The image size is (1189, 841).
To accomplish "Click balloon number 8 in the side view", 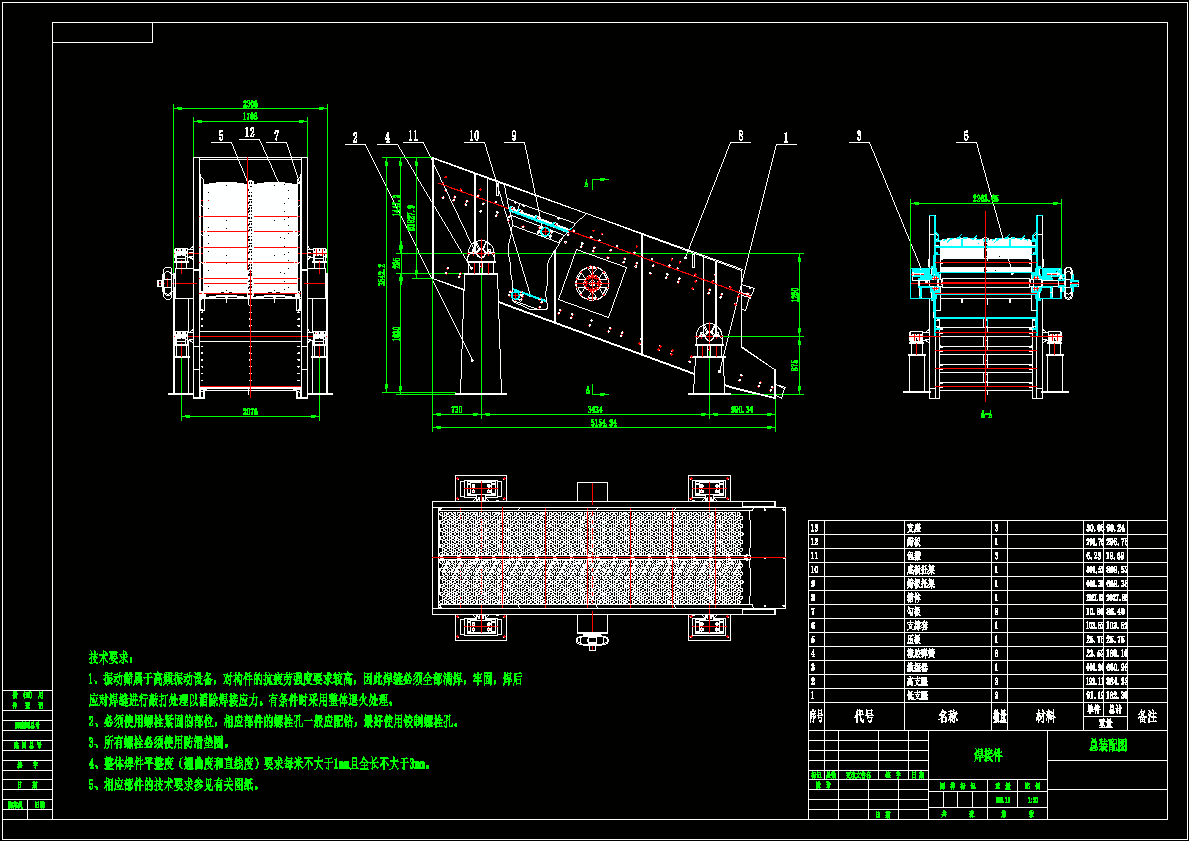I will point(741,137).
